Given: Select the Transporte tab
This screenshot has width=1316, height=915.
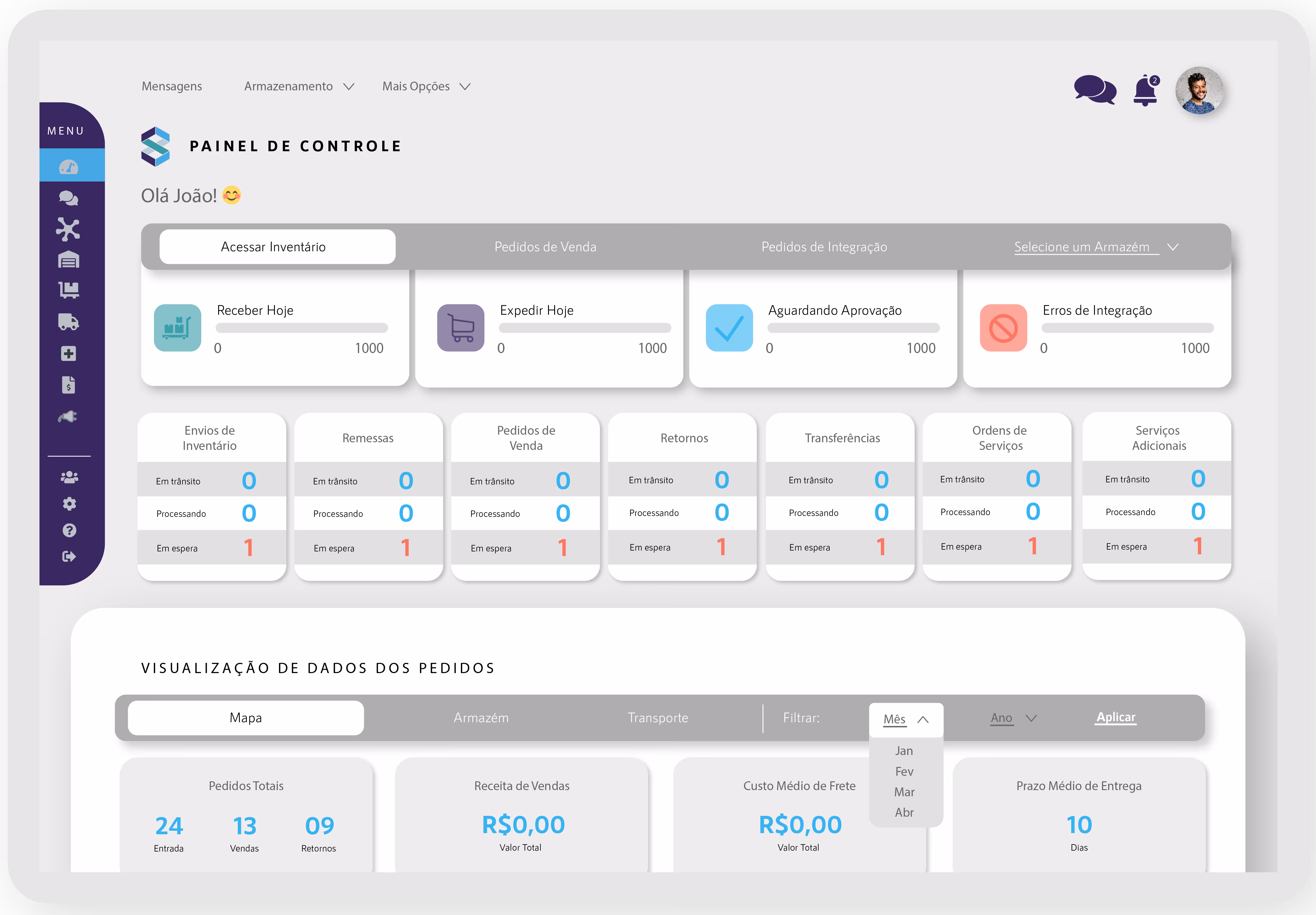Looking at the screenshot, I should [x=657, y=718].
